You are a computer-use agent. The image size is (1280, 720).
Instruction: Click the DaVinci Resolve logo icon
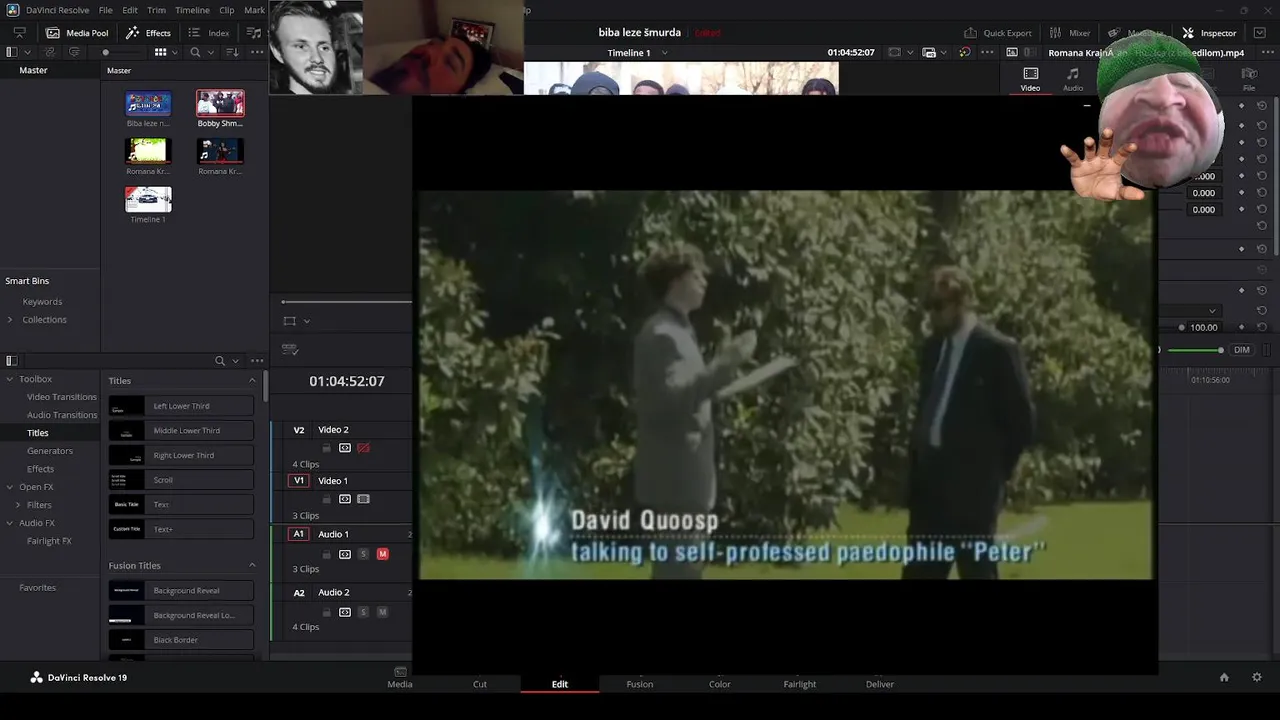pos(13,10)
